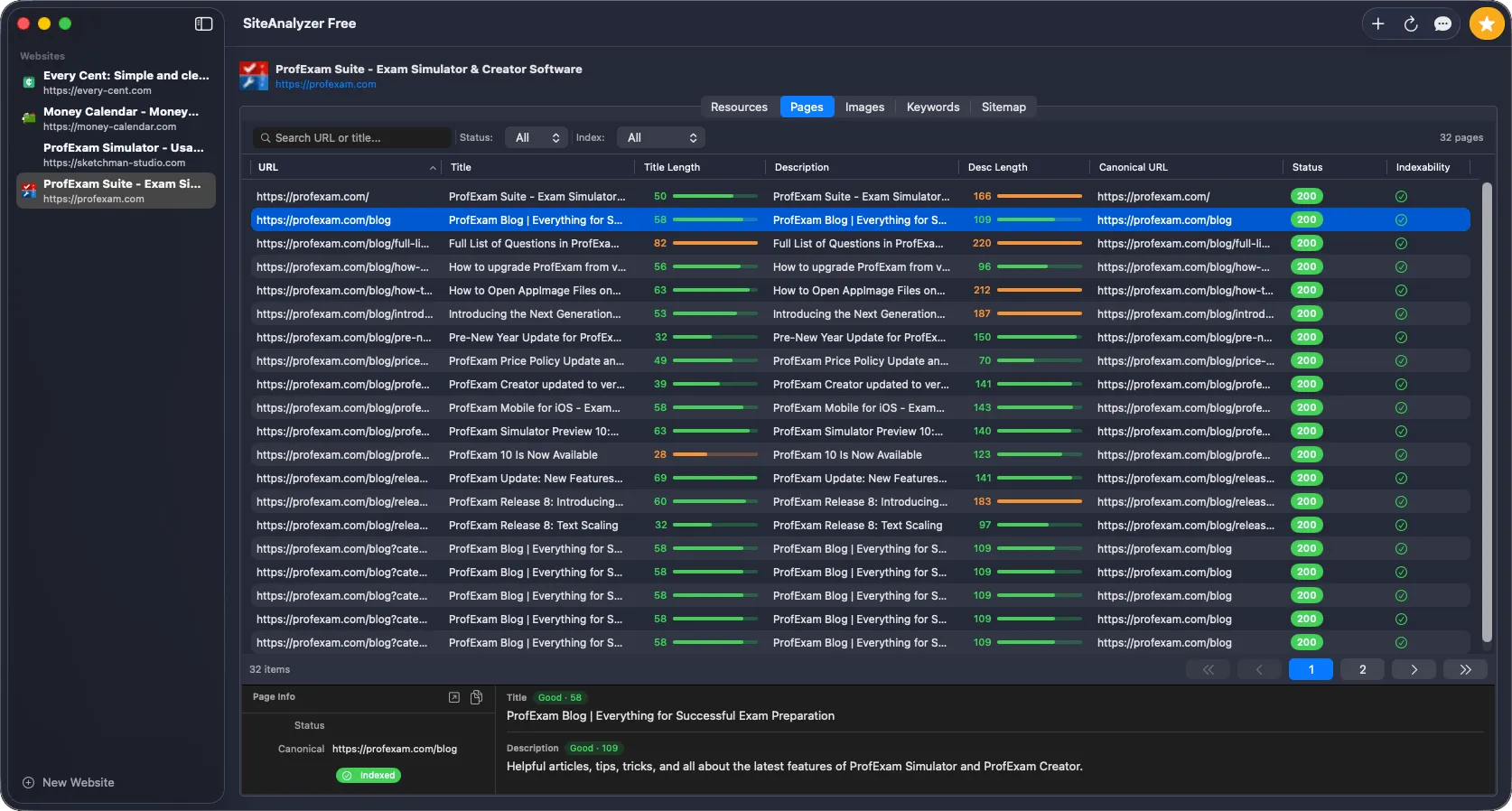This screenshot has height=811, width=1512.
Task: Click the New Website plus circle icon
Action: (x=28, y=783)
